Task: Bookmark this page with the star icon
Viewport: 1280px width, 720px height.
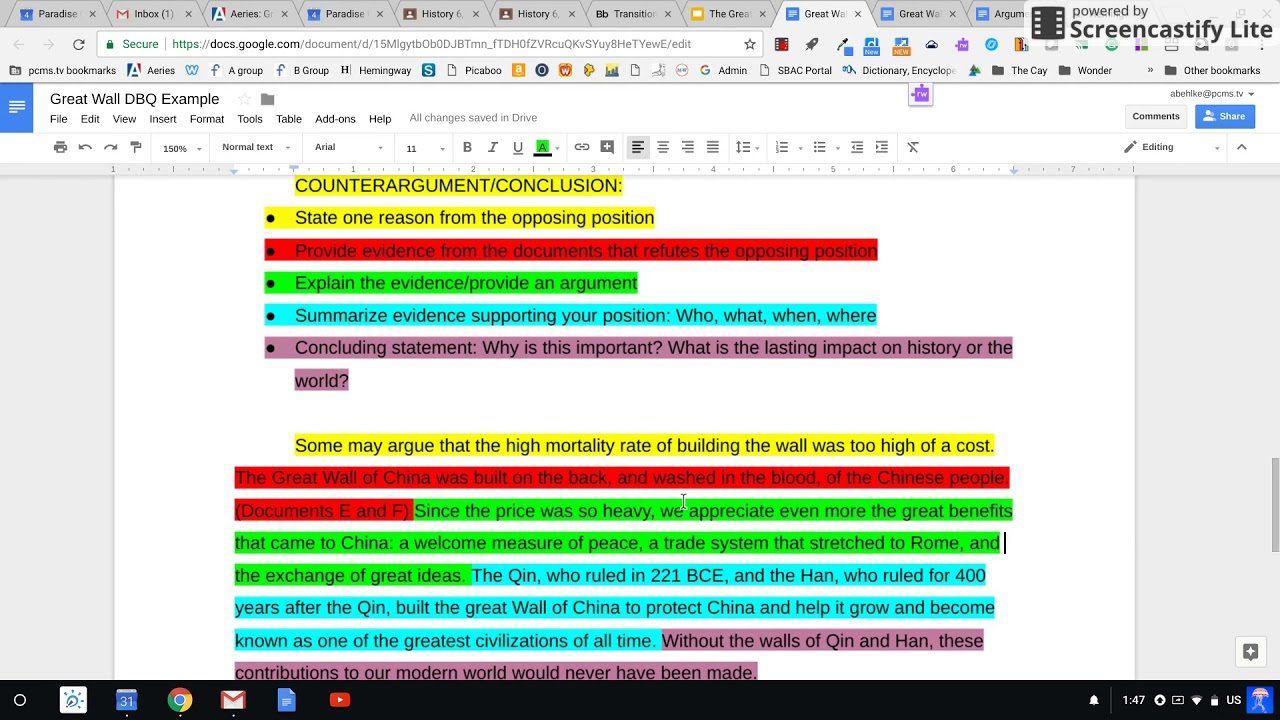Action: [x=750, y=44]
